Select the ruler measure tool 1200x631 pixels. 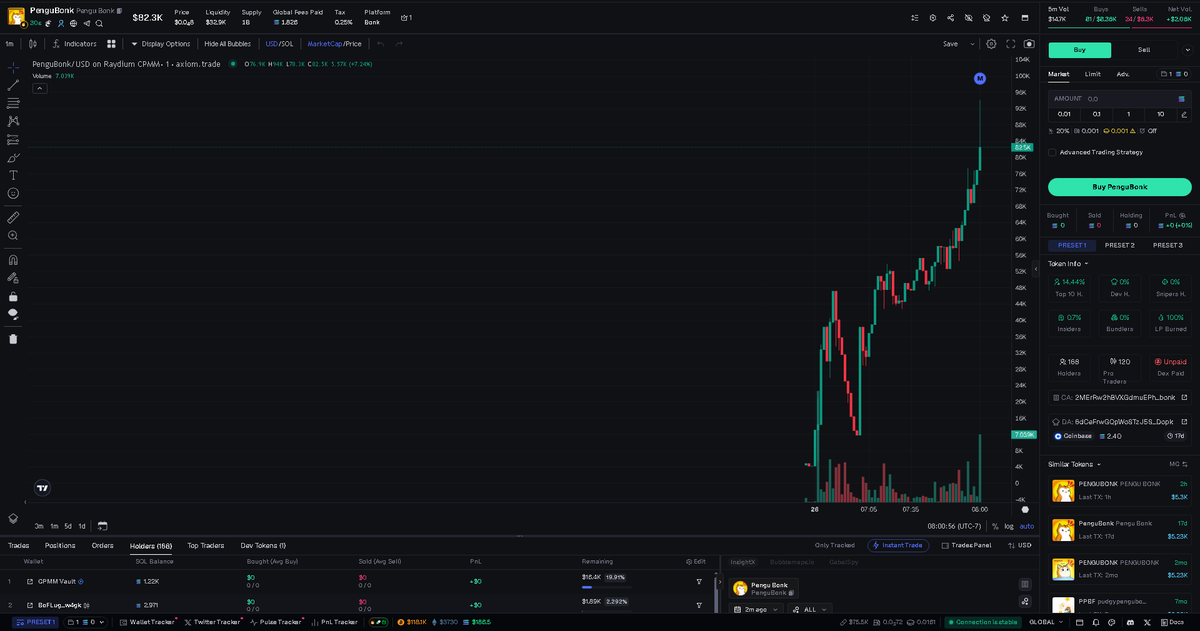coord(13,217)
